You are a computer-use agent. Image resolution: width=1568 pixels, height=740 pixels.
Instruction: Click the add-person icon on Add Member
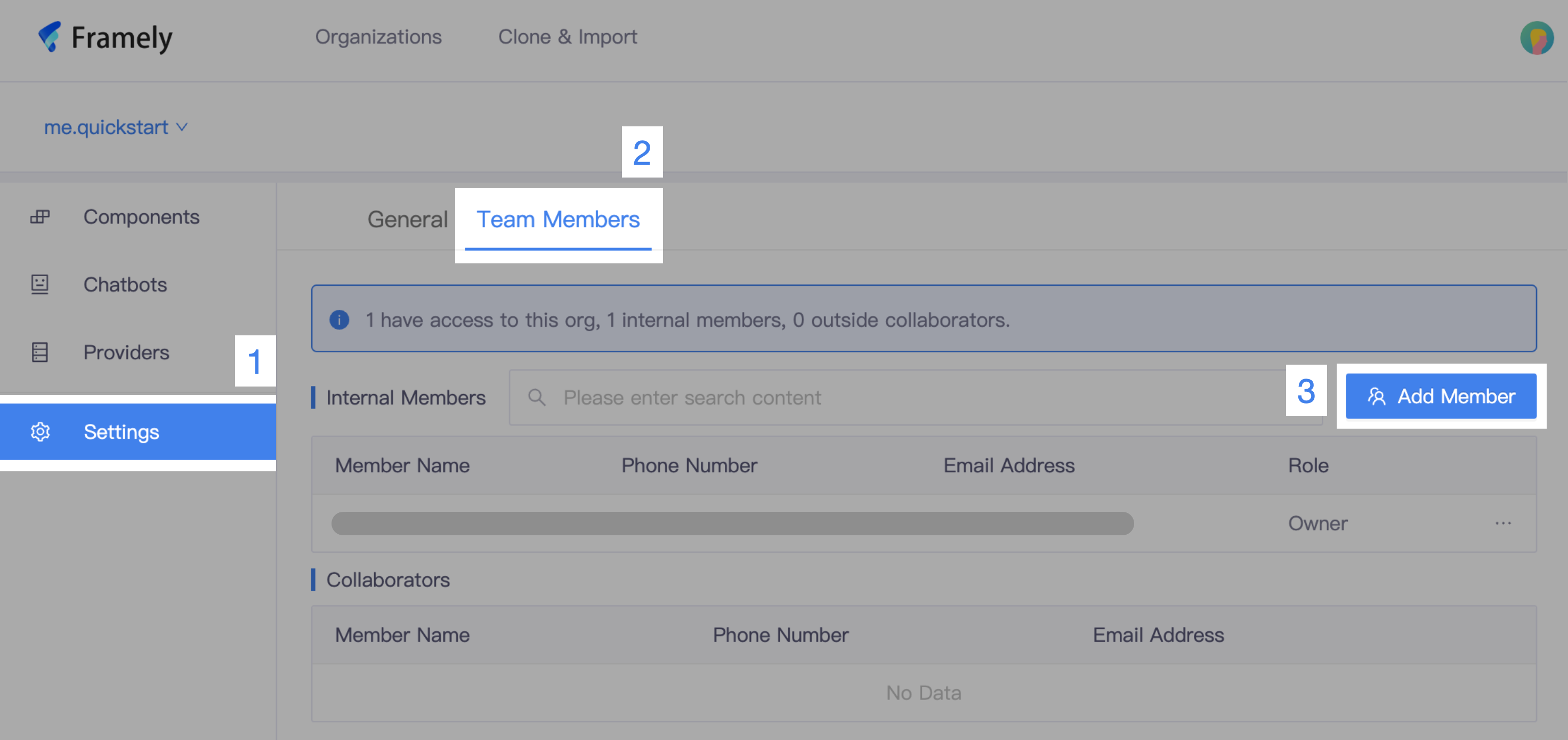pos(1376,397)
